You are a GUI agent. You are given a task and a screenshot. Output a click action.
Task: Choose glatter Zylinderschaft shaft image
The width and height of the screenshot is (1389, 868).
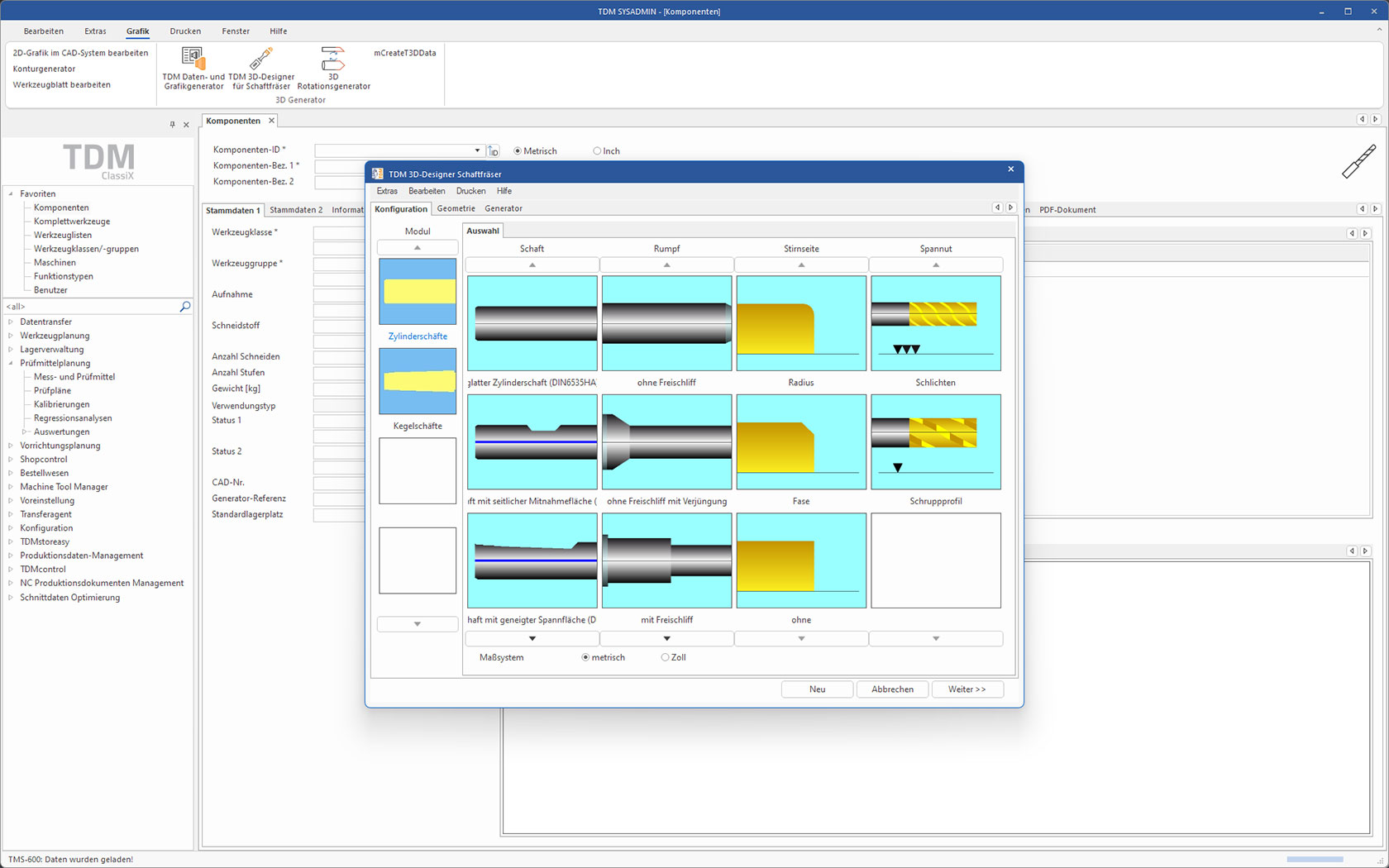[x=532, y=323]
